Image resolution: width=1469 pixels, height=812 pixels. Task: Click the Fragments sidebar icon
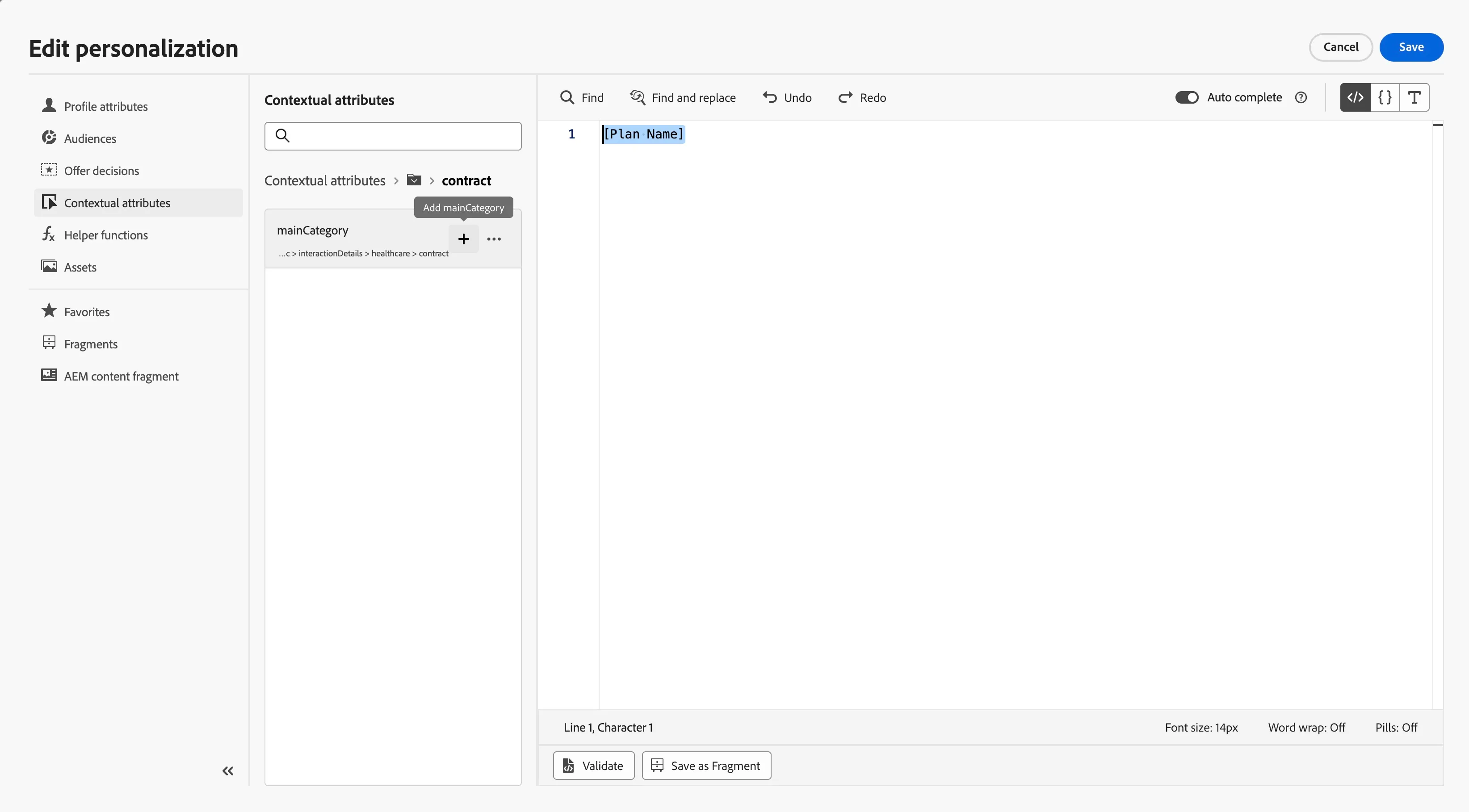tap(49, 343)
